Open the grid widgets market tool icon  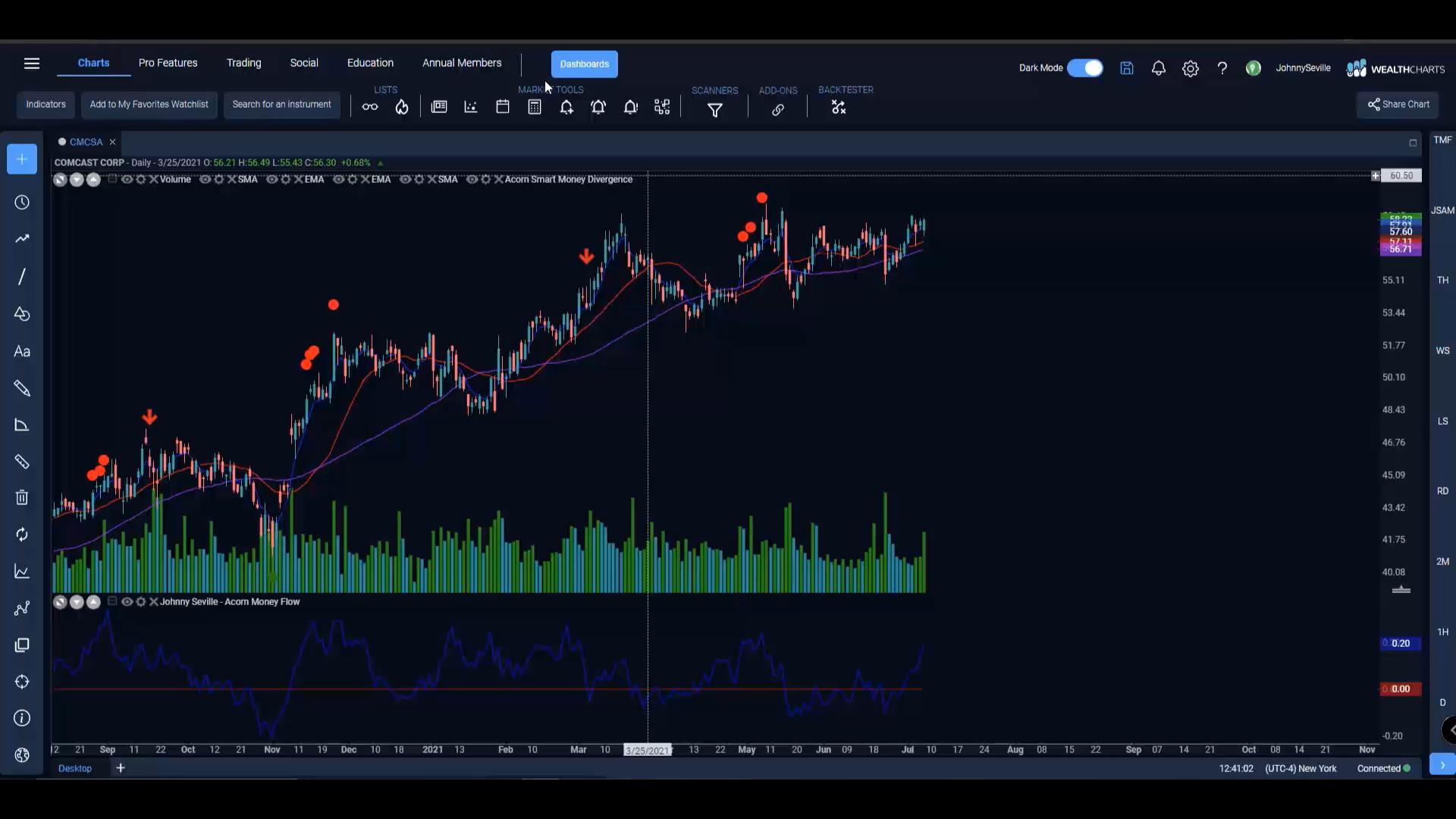click(x=662, y=107)
